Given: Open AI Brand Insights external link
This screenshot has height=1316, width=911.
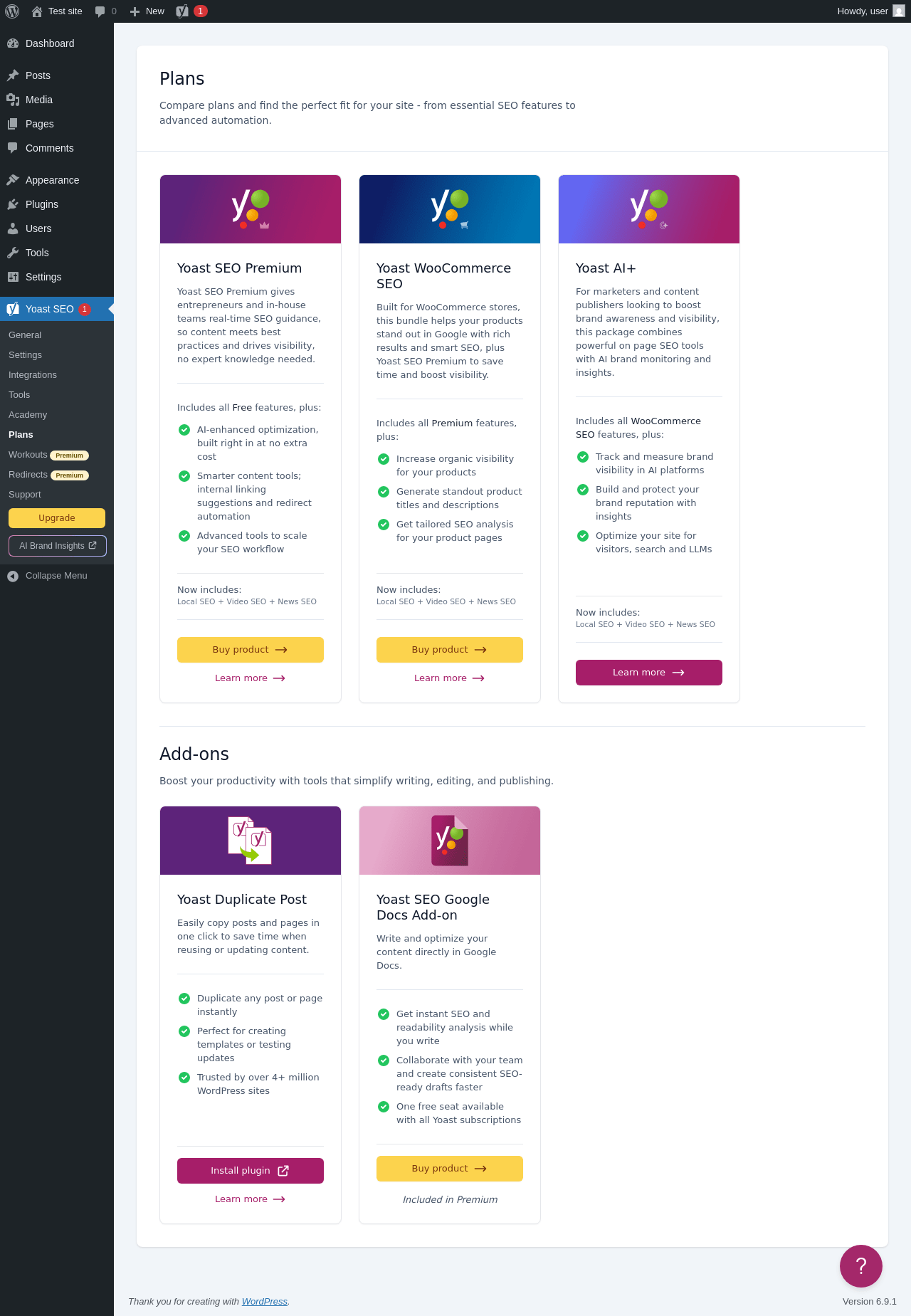Looking at the screenshot, I should (58, 546).
